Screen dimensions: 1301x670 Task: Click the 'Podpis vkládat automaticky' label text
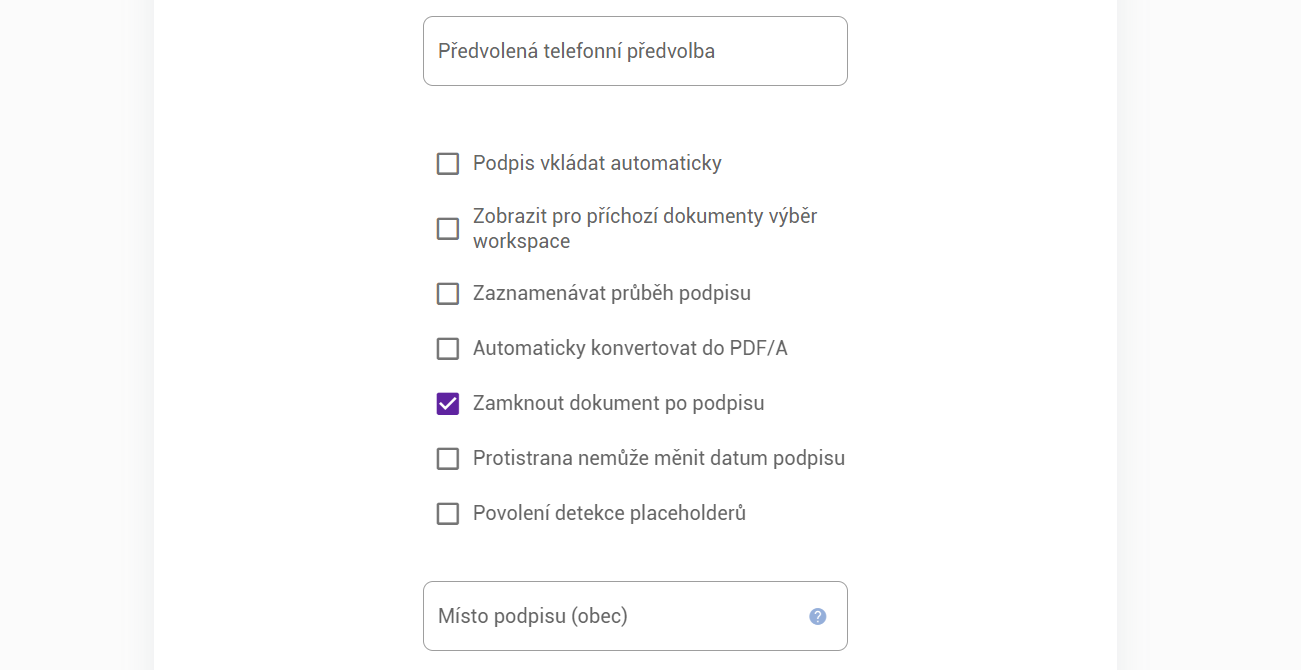(597, 163)
